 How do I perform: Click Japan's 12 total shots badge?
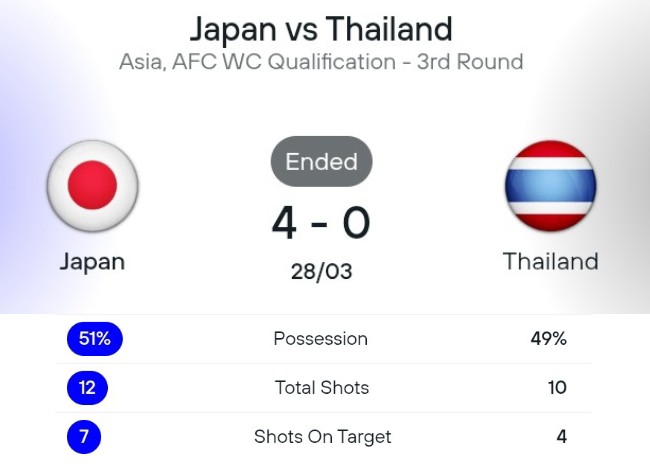87,388
